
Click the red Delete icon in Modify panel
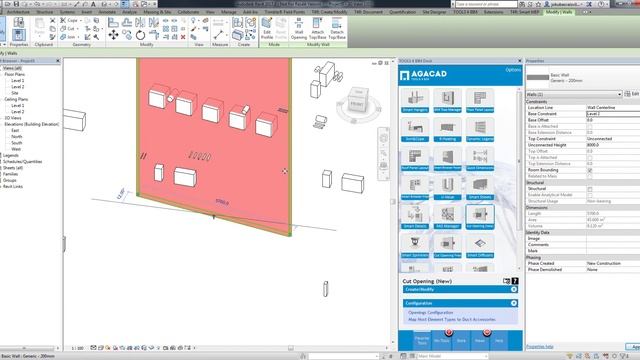[x=183, y=37]
